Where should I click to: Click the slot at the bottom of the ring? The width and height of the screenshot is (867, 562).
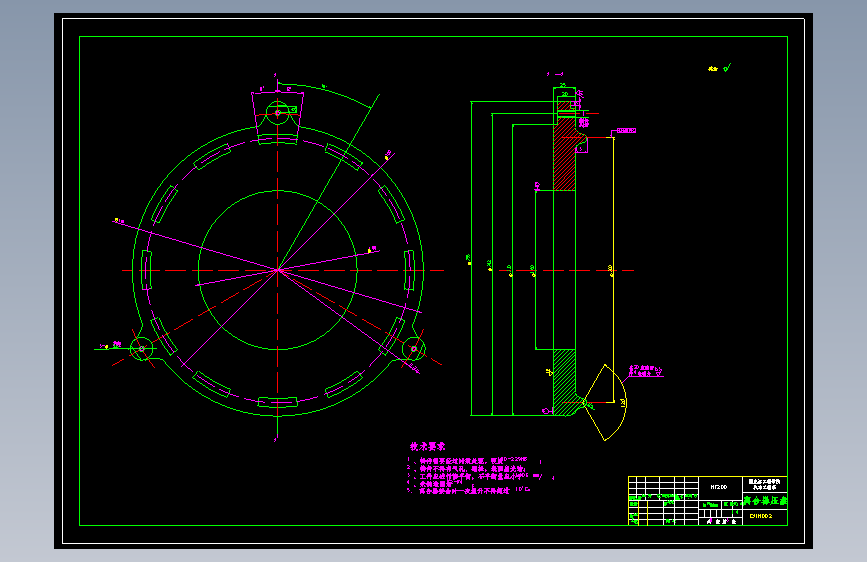[278, 402]
